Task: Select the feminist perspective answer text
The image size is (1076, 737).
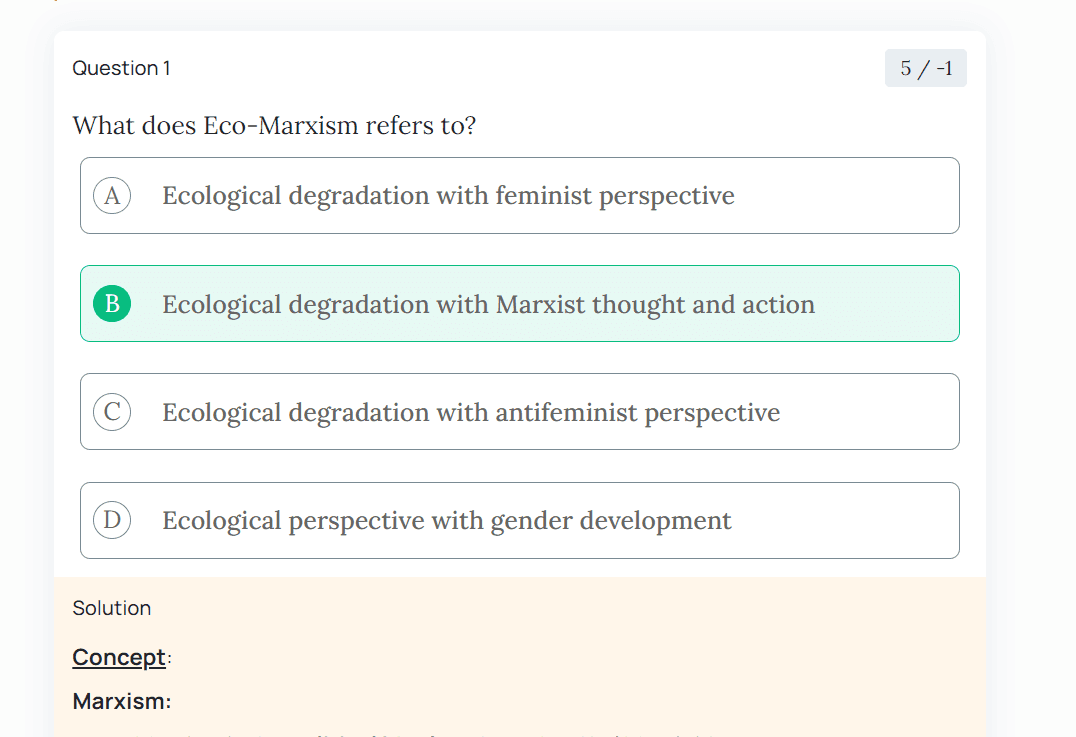Action: point(448,196)
